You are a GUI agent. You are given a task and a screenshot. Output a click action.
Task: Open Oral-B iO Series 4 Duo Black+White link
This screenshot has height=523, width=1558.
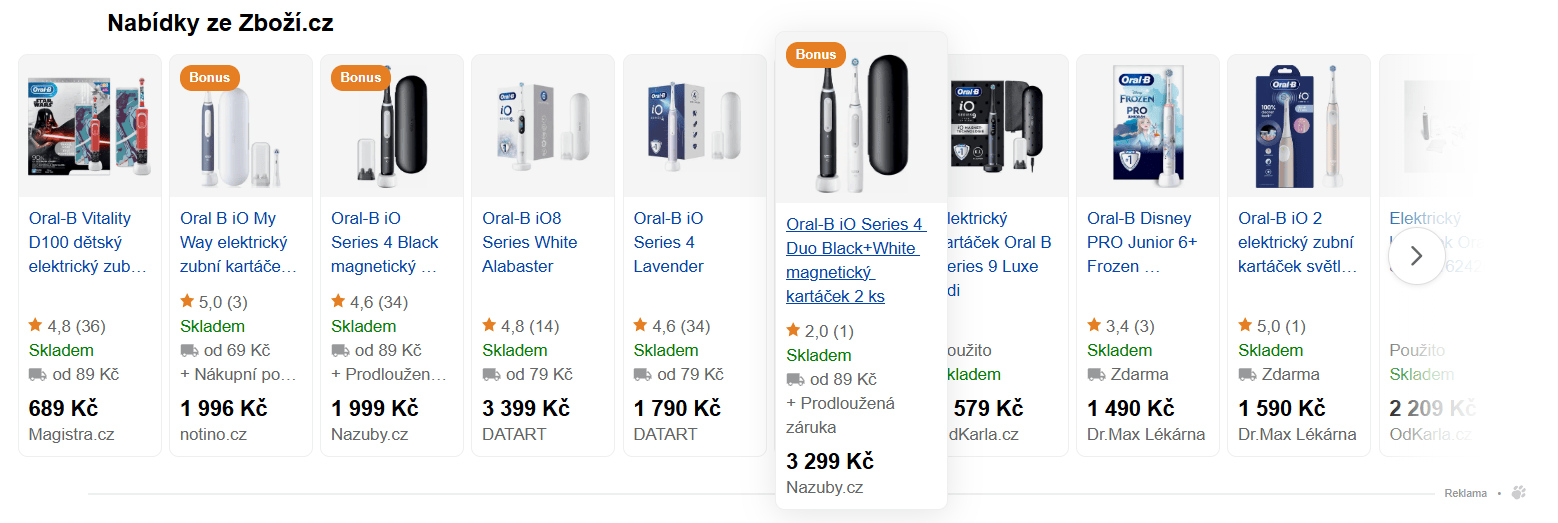(x=855, y=260)
